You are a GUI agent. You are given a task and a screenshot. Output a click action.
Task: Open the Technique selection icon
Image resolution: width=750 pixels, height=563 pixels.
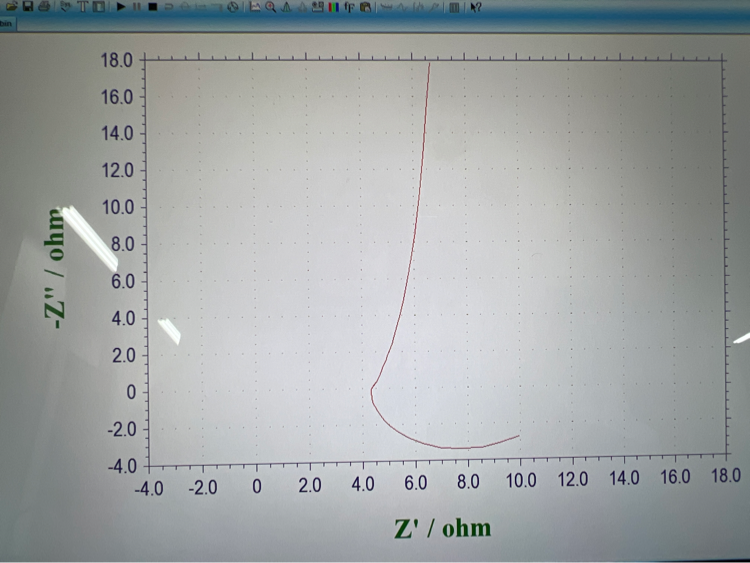pos(66,6)
